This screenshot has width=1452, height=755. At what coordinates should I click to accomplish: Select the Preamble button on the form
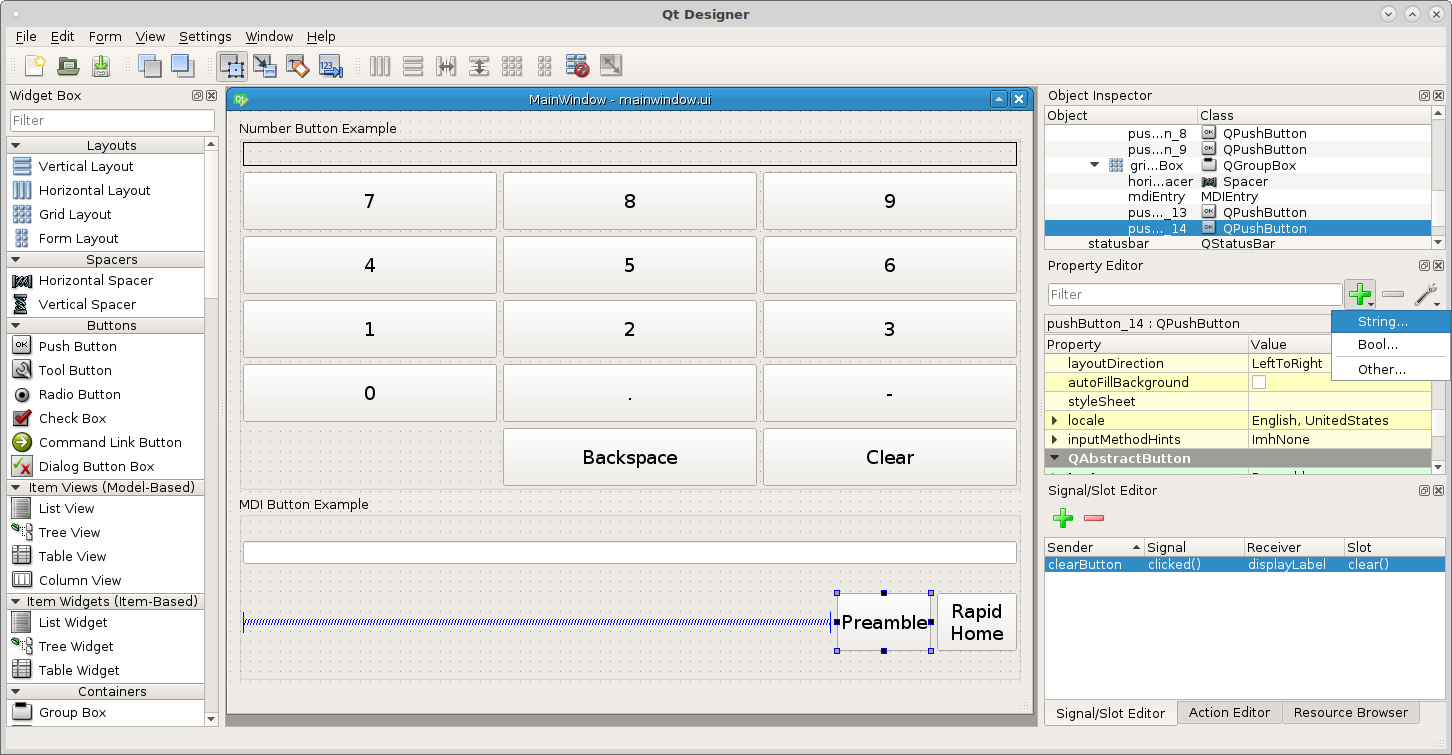(x=884, y=622)
